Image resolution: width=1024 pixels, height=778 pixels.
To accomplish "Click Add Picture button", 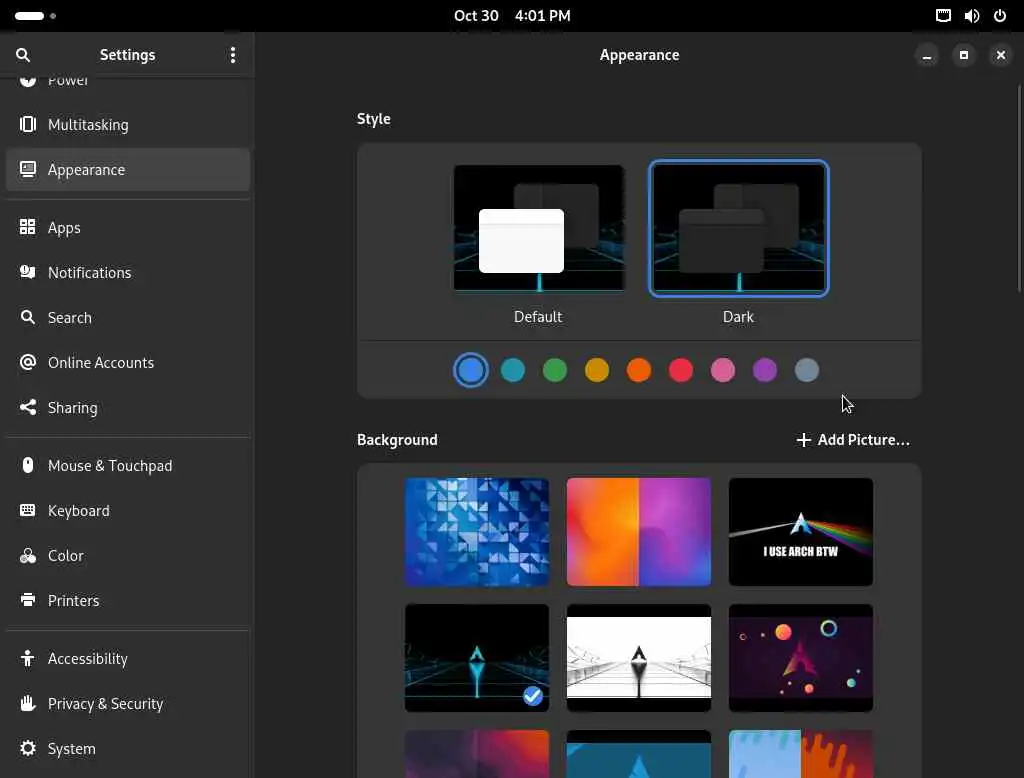I will pyautogui.click(x=853, y=440).
